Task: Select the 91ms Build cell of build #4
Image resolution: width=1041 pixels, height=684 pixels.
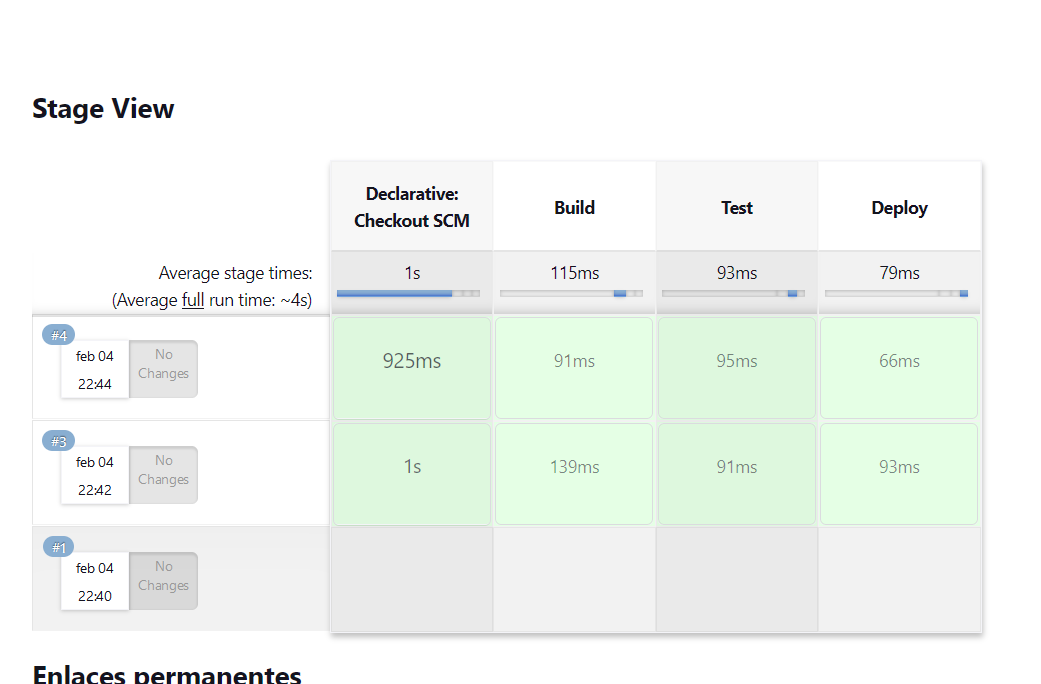Action: 574,367
